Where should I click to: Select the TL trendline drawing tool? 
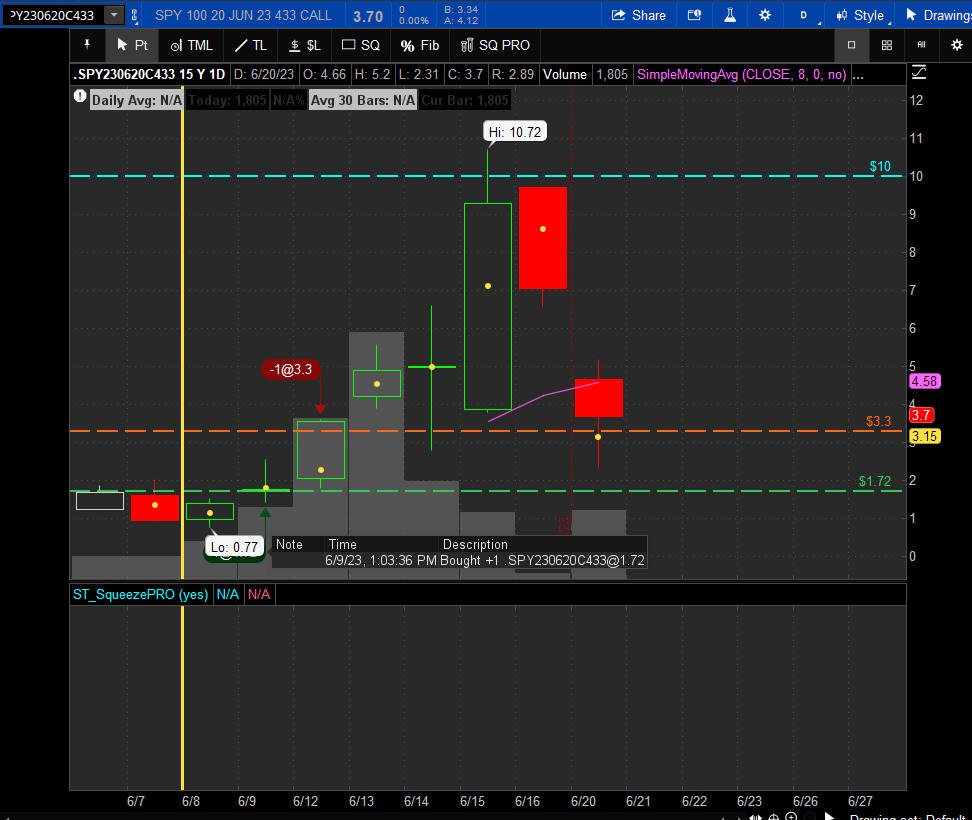tap(250, 45)
